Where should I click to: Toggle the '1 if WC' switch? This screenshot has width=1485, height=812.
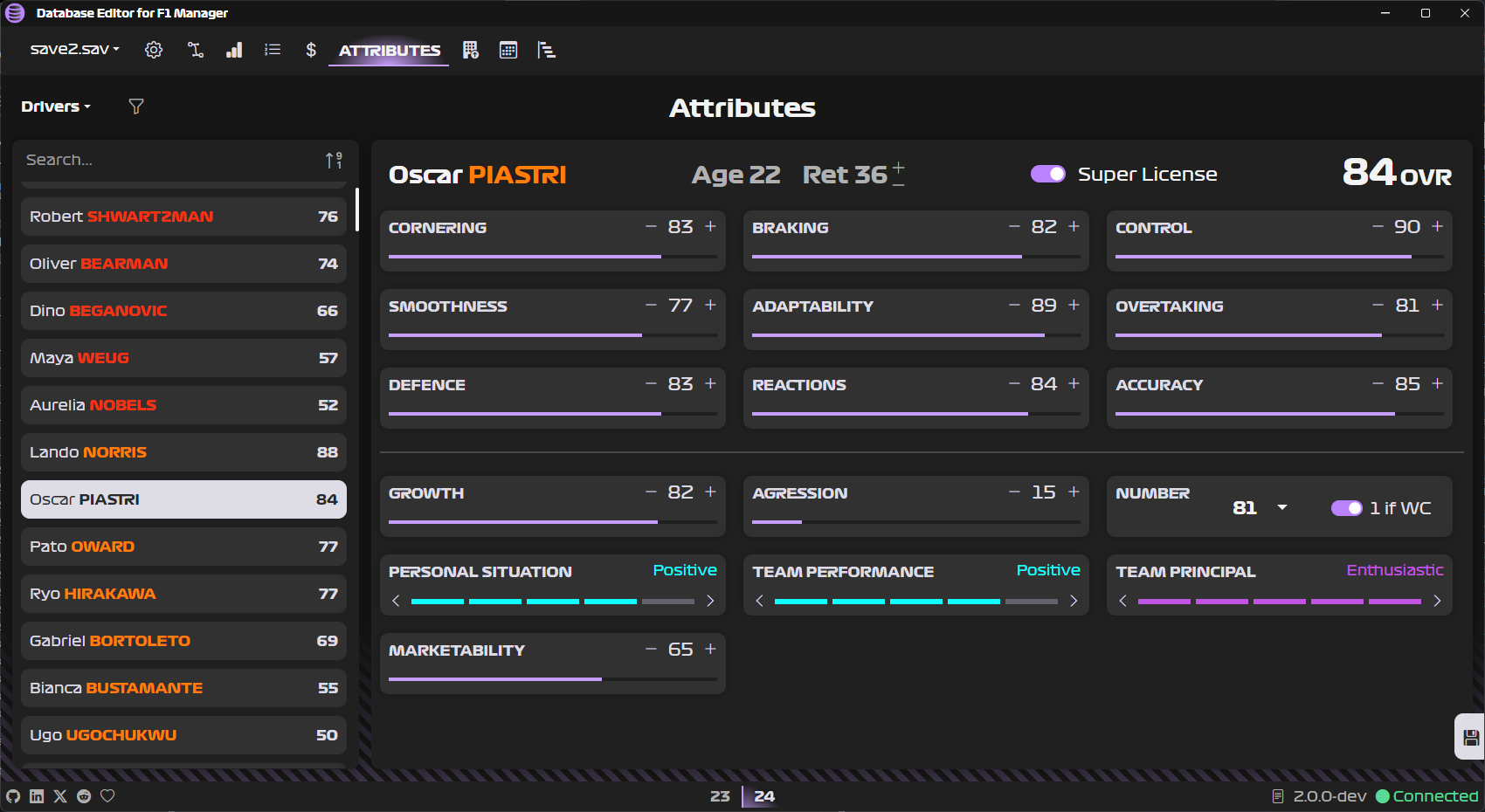[x=1346, y=508]
